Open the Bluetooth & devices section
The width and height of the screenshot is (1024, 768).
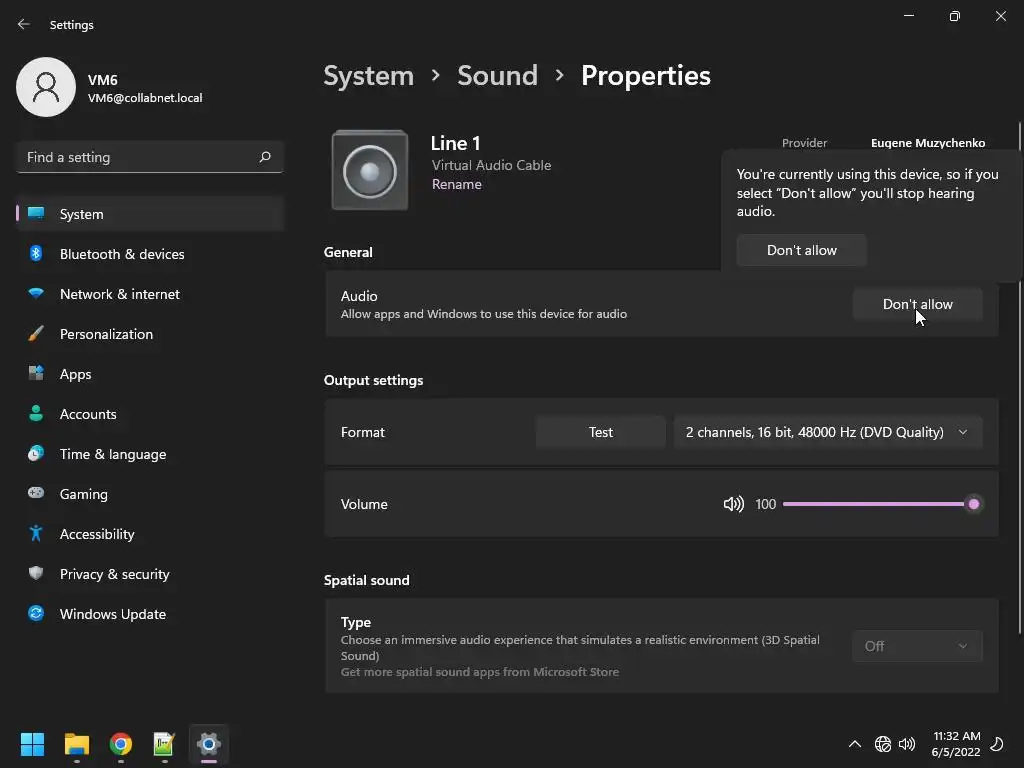[x=122, y=254]
